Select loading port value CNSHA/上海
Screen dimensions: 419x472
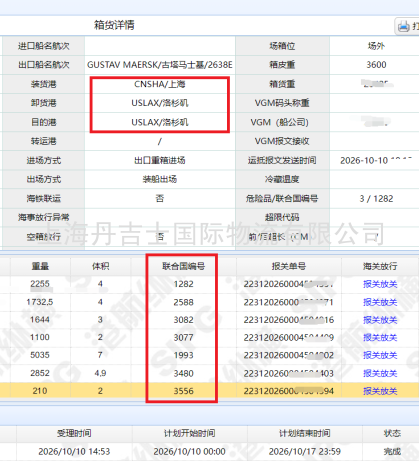[160, 84]
